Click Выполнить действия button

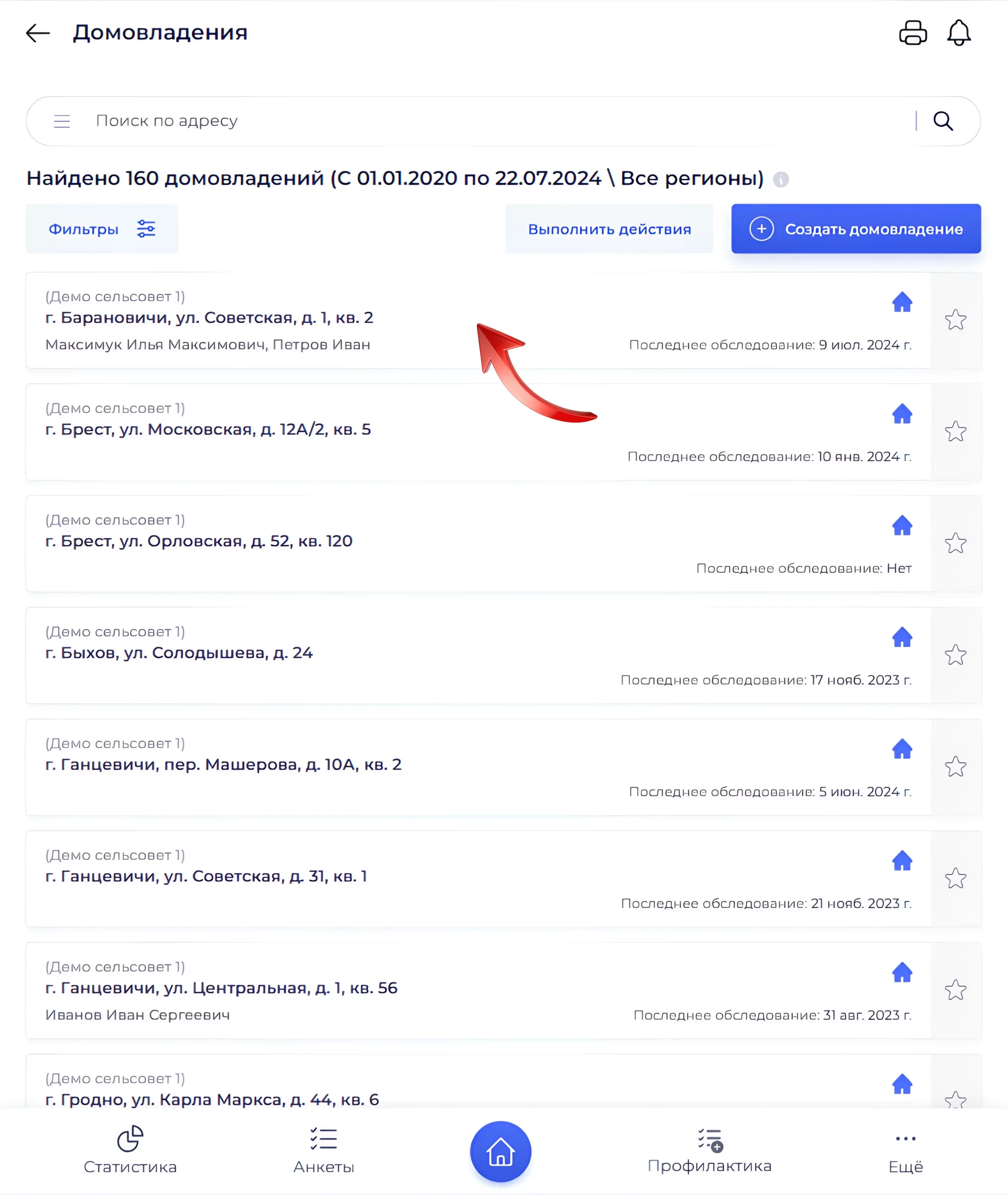coord(609,229)
